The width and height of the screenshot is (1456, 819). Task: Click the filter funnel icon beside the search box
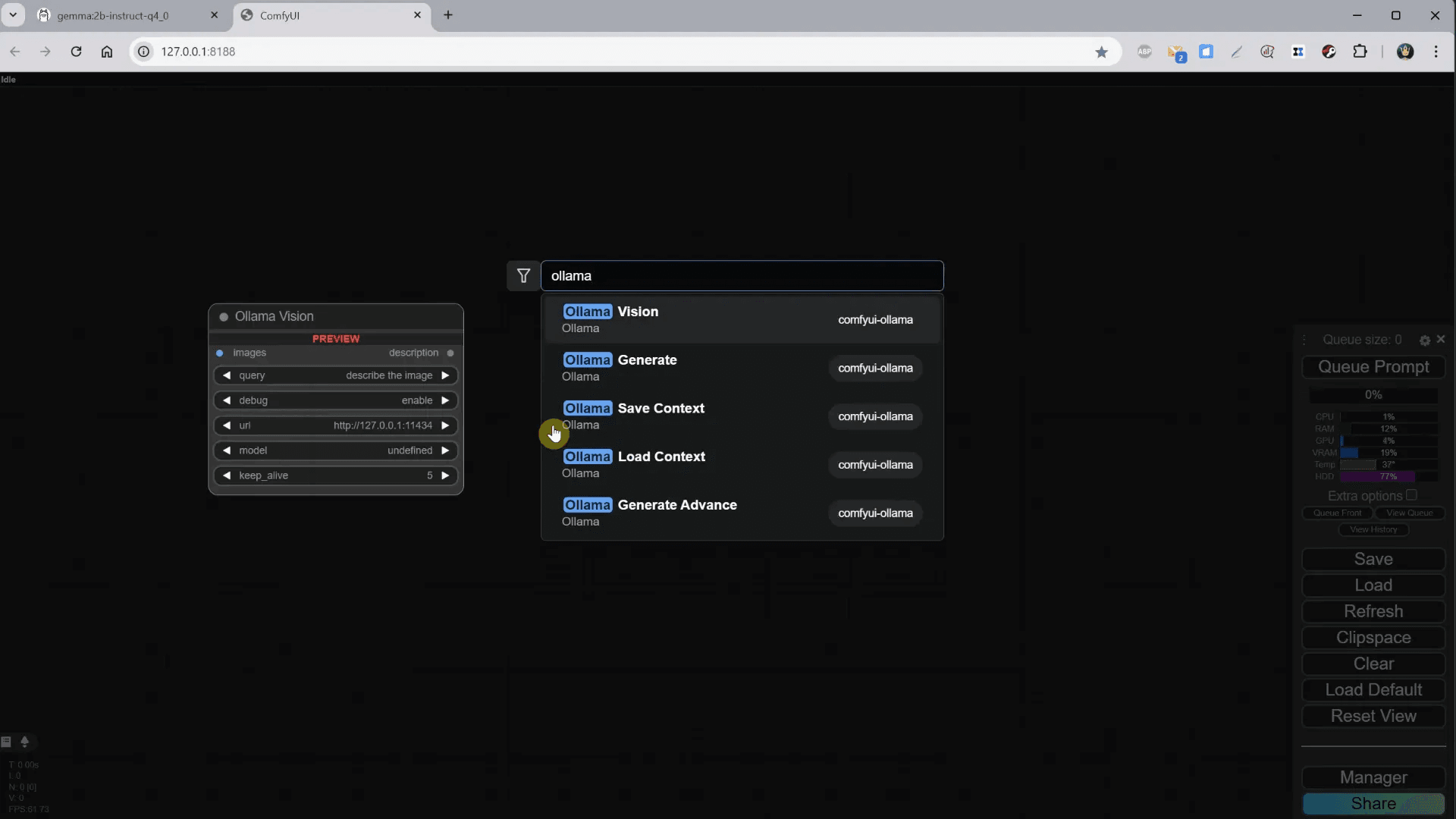click(523, 275)
